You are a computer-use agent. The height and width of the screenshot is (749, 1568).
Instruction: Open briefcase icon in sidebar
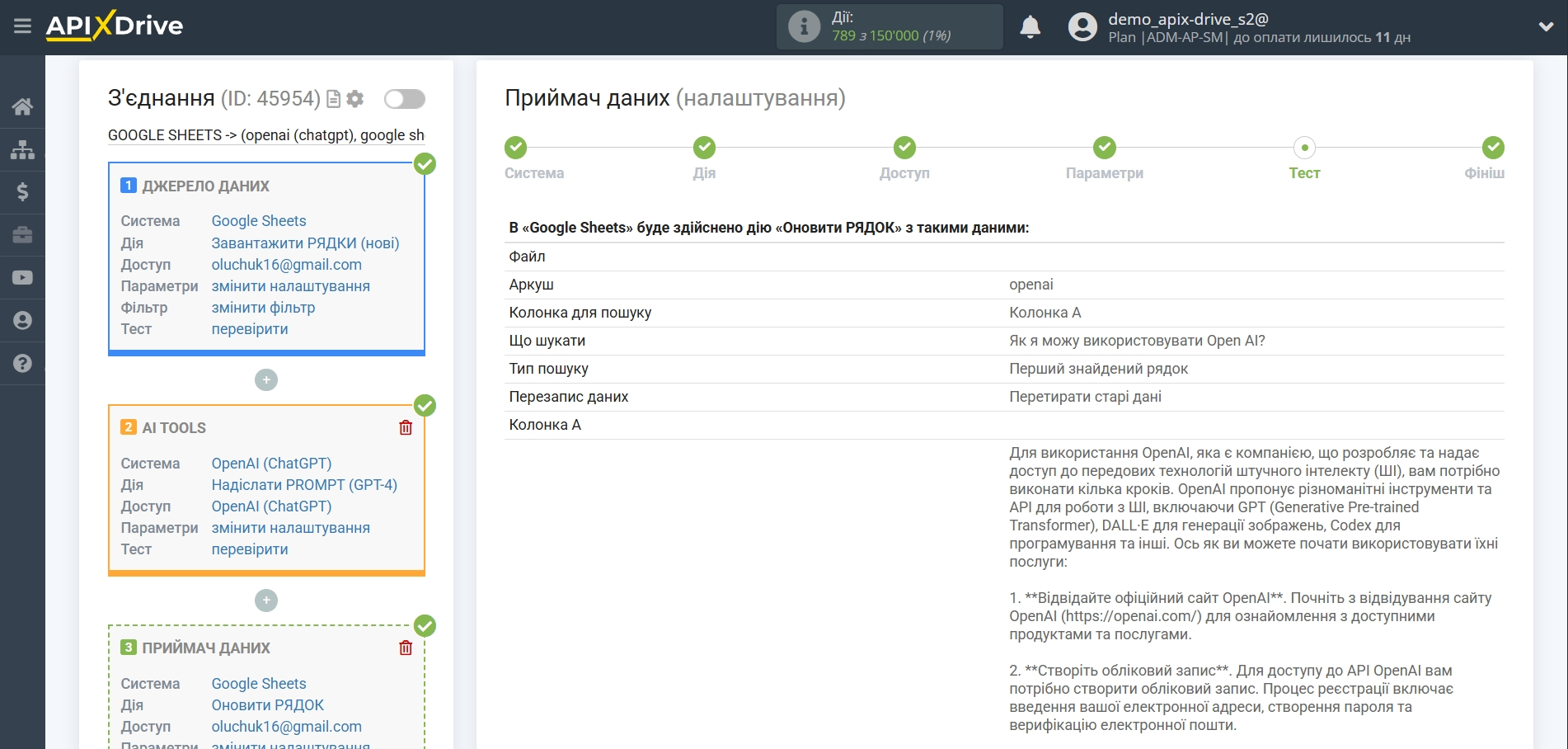[22, 235]
